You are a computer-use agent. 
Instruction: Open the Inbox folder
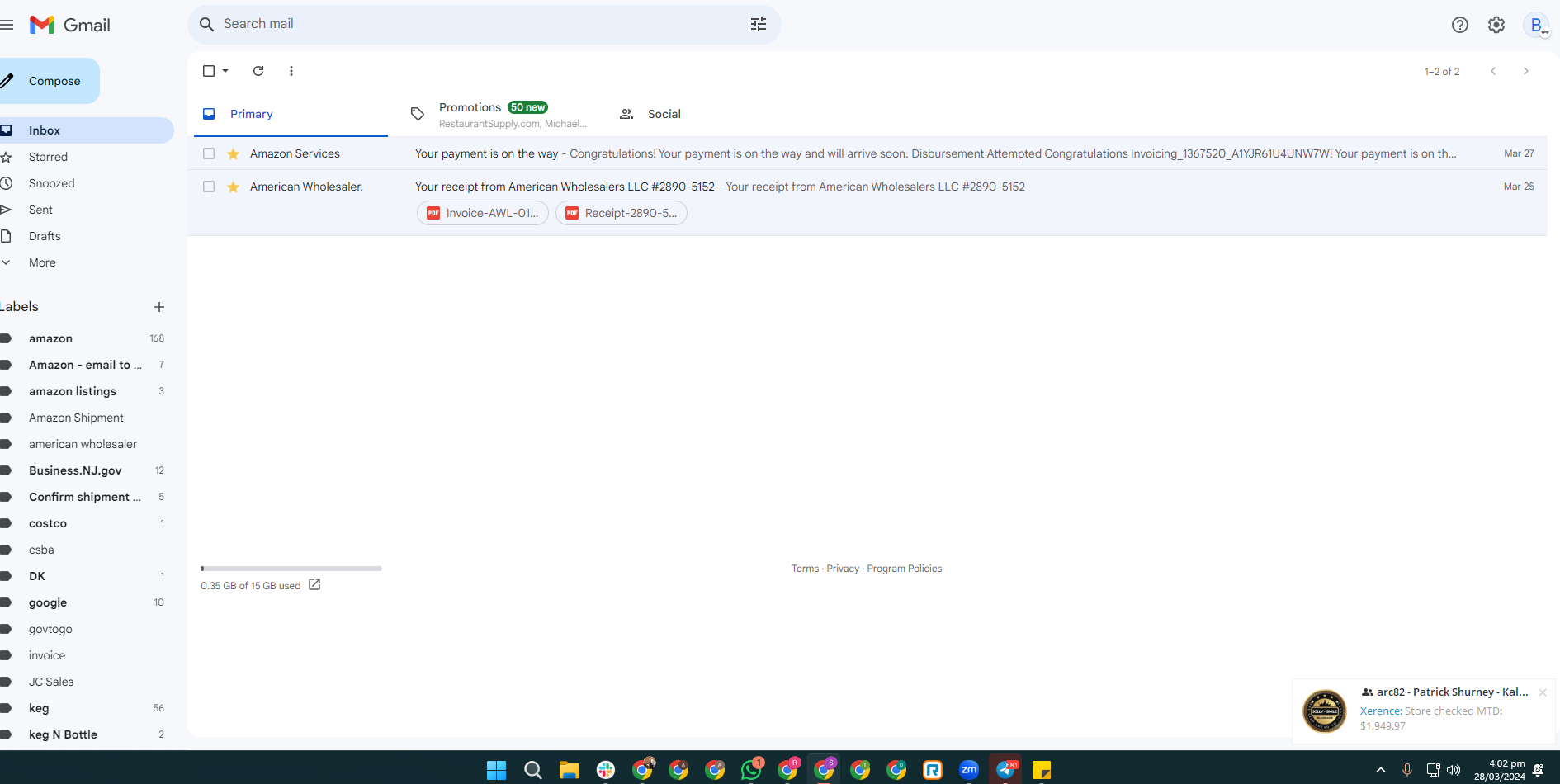tap(87, 130)
